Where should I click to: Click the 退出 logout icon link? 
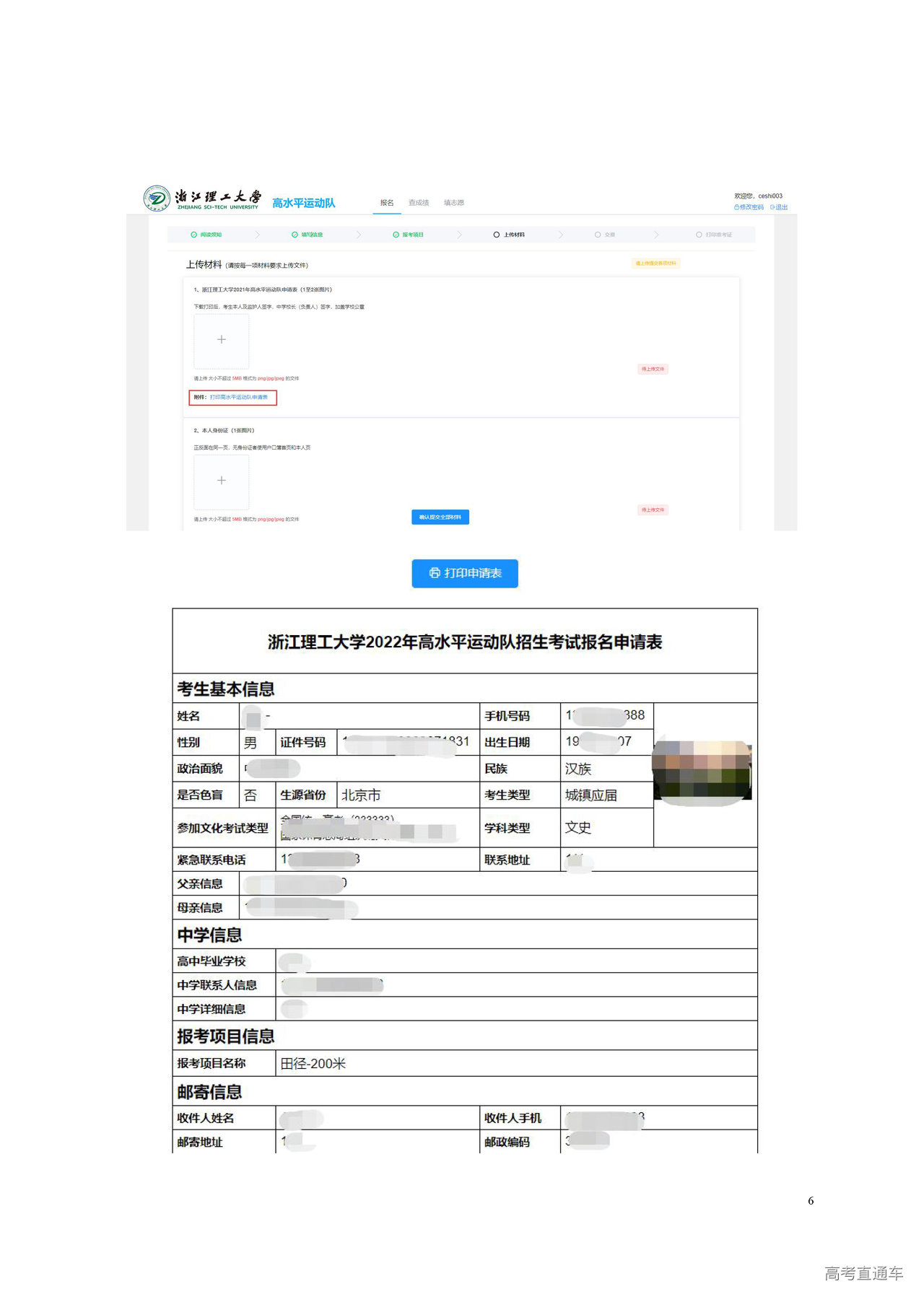tap(779, 207)
